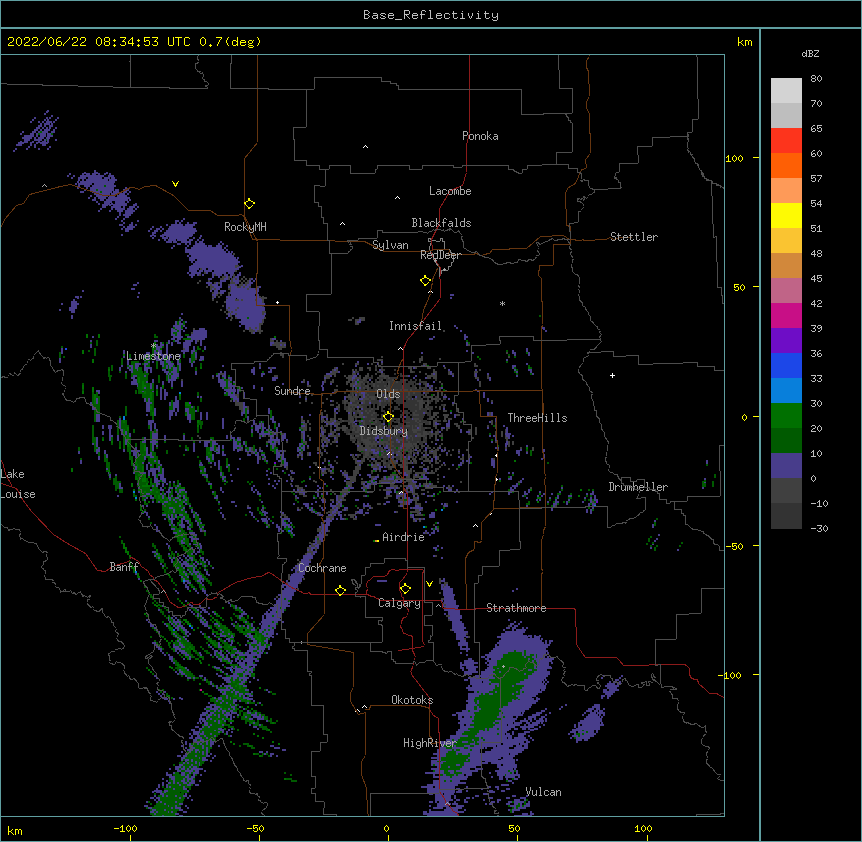862x842 pixels.
Task: Click the yellow marker above Calgary label
Action: tap(405, 589)
